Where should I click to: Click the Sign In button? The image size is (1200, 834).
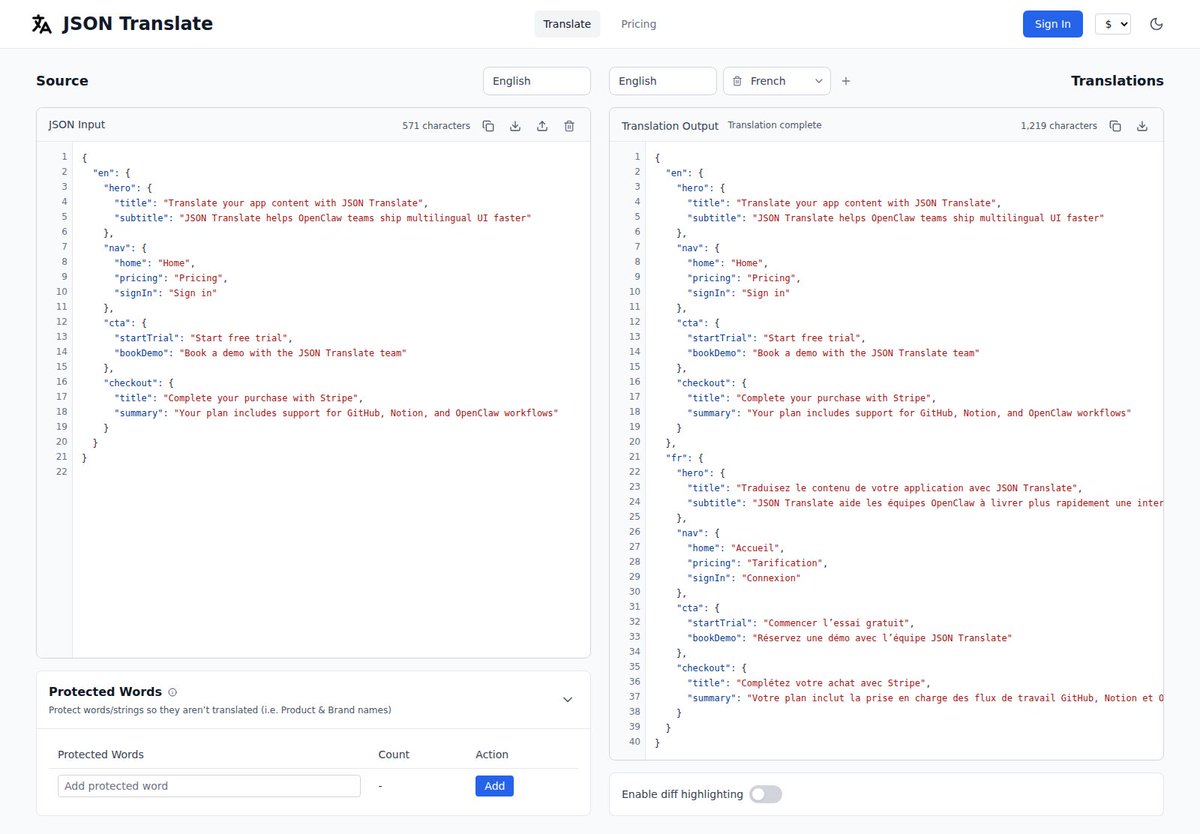click(1053, 24)
